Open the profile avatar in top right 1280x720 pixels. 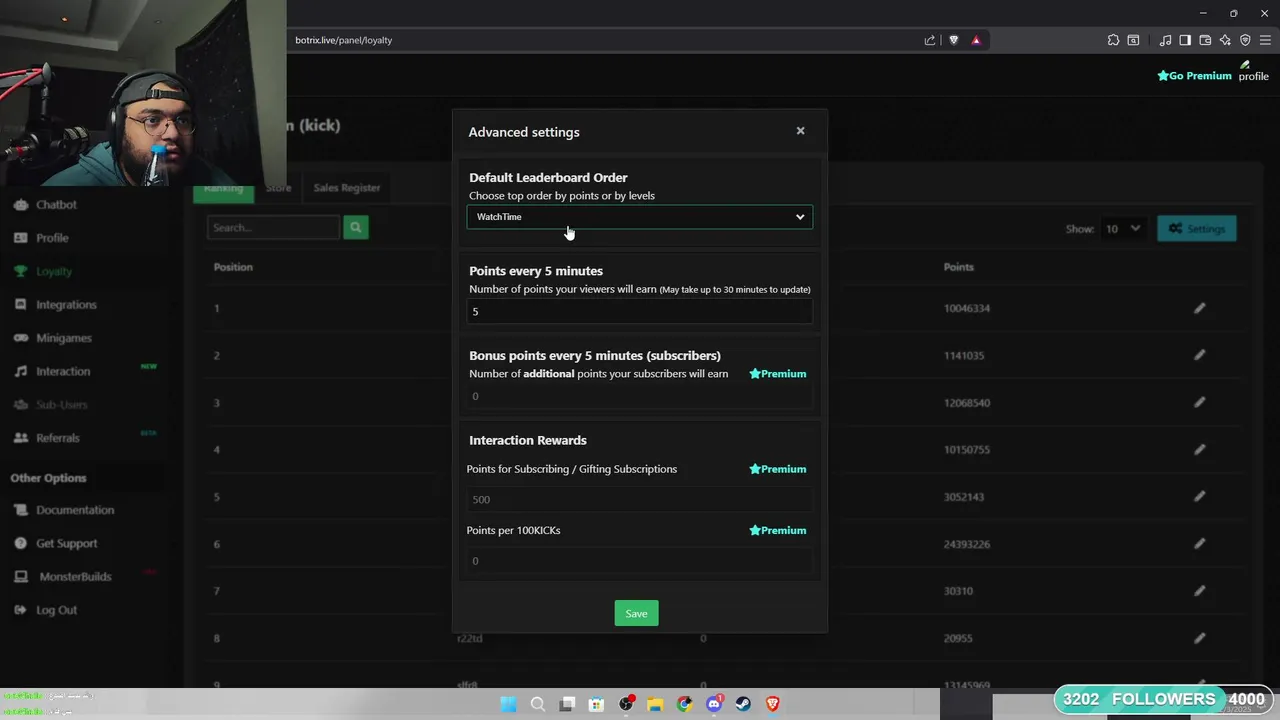[x=1253, y=71]
